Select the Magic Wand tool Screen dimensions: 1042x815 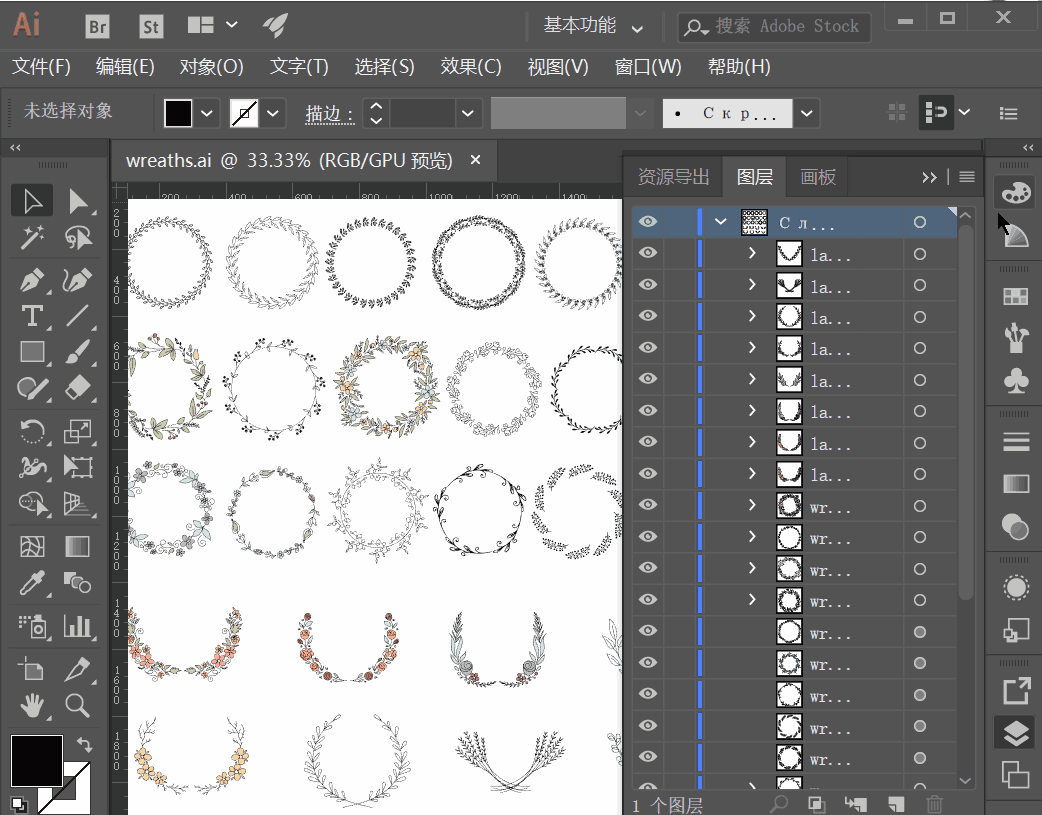coord(31,237)
